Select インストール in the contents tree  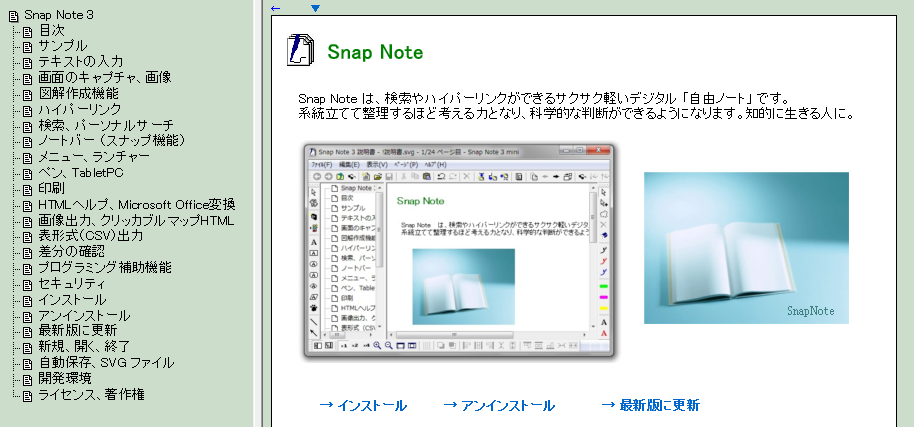click(x=72, y=300)
